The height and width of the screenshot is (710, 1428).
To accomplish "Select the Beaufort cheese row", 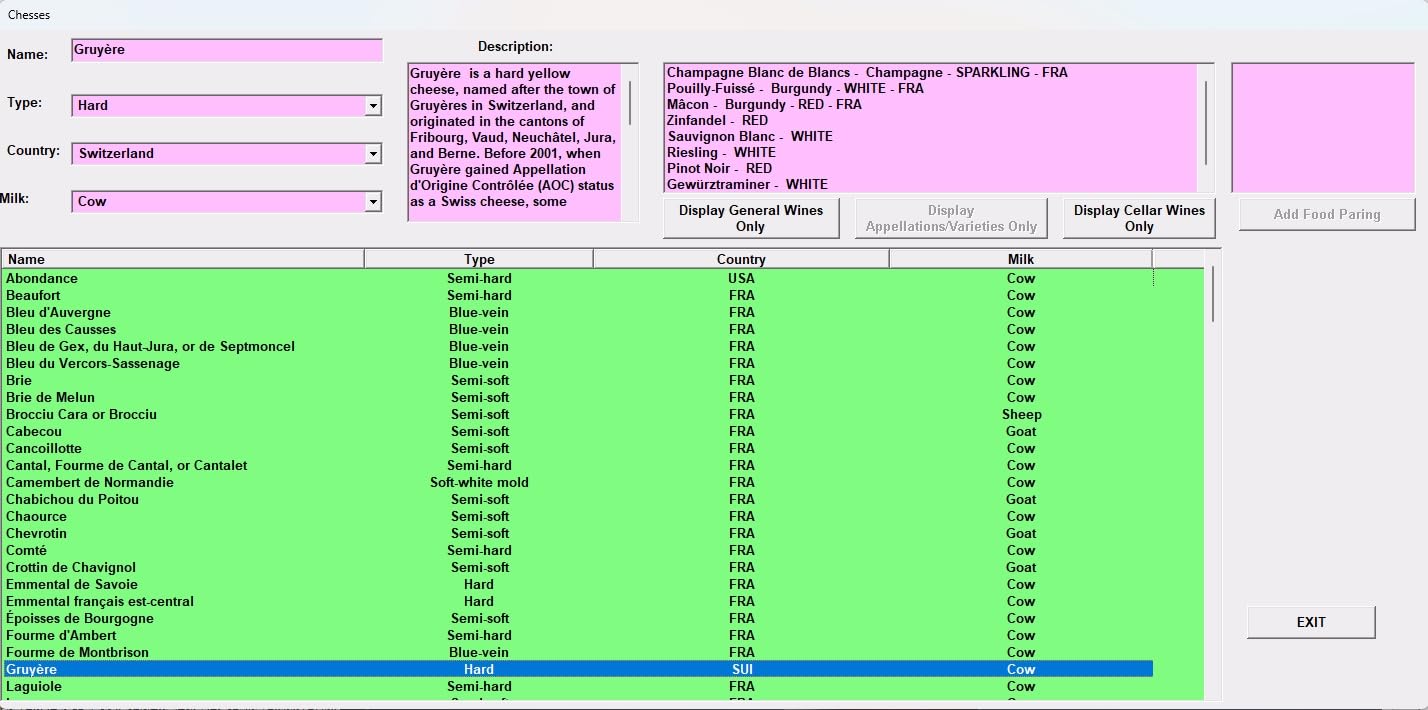I will click(578, 295).
